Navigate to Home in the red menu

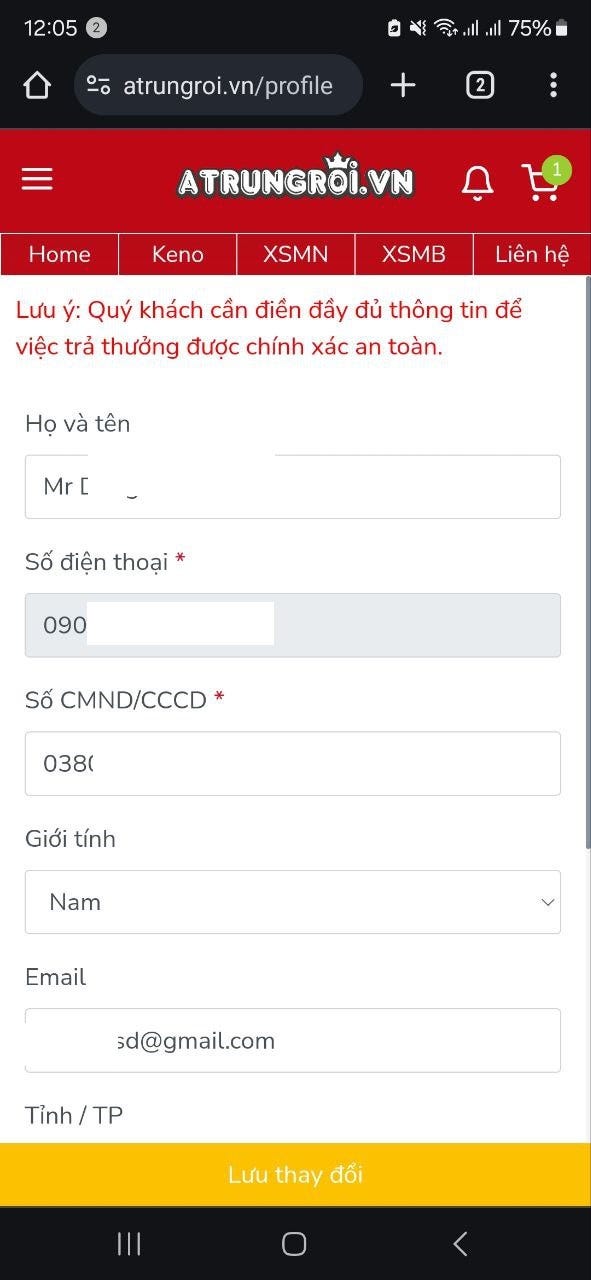(x=59, y=254)
